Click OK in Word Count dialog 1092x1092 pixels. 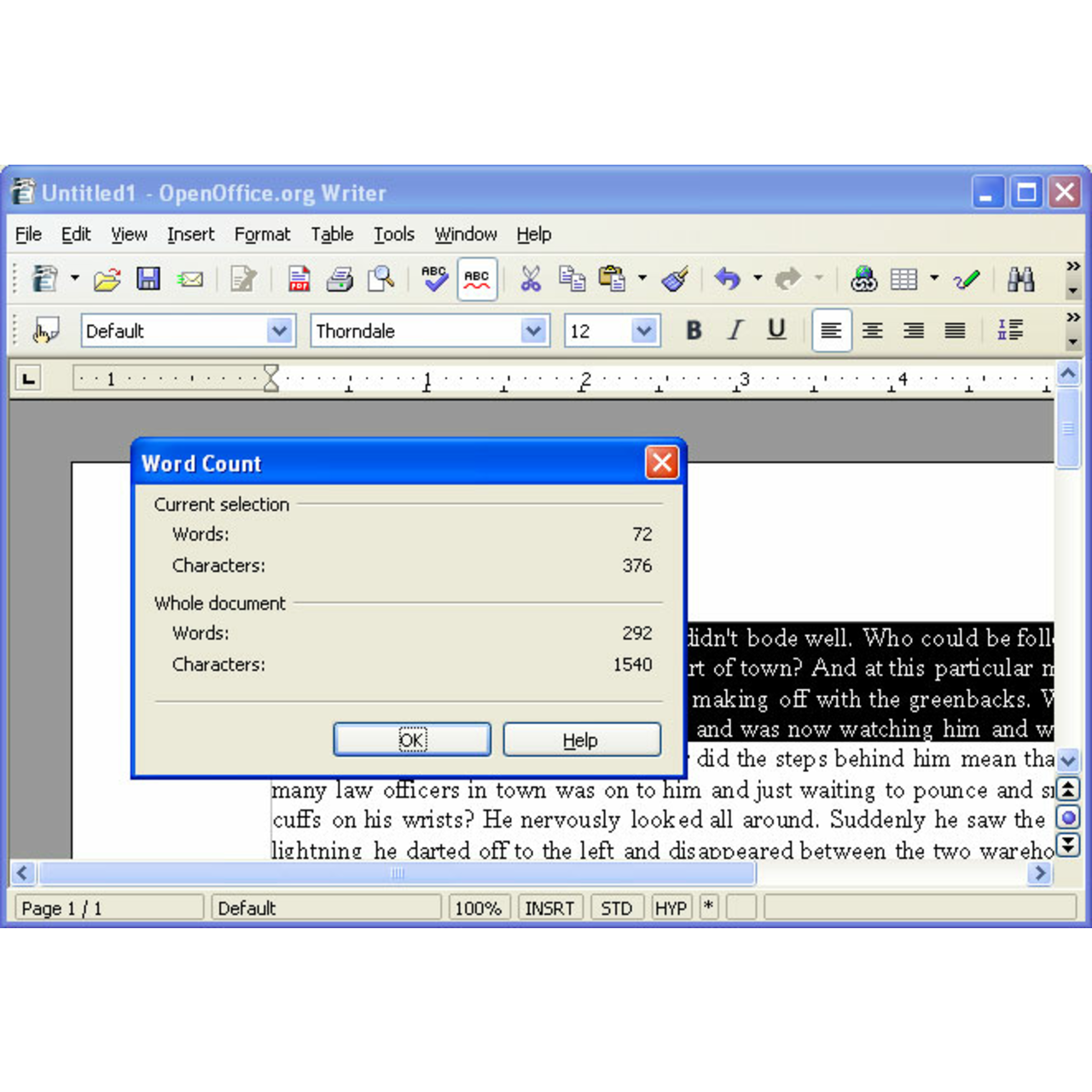click(412, 740)
